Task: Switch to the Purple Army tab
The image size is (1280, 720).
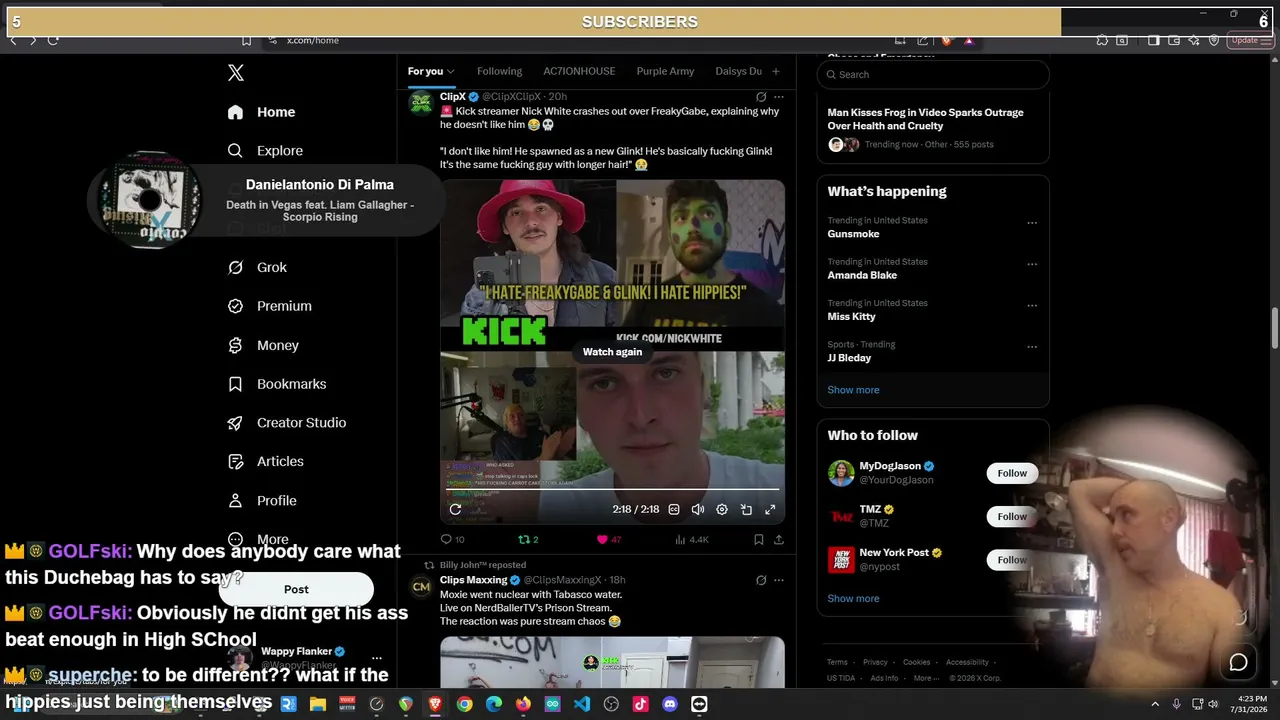Action: point(665,71)
